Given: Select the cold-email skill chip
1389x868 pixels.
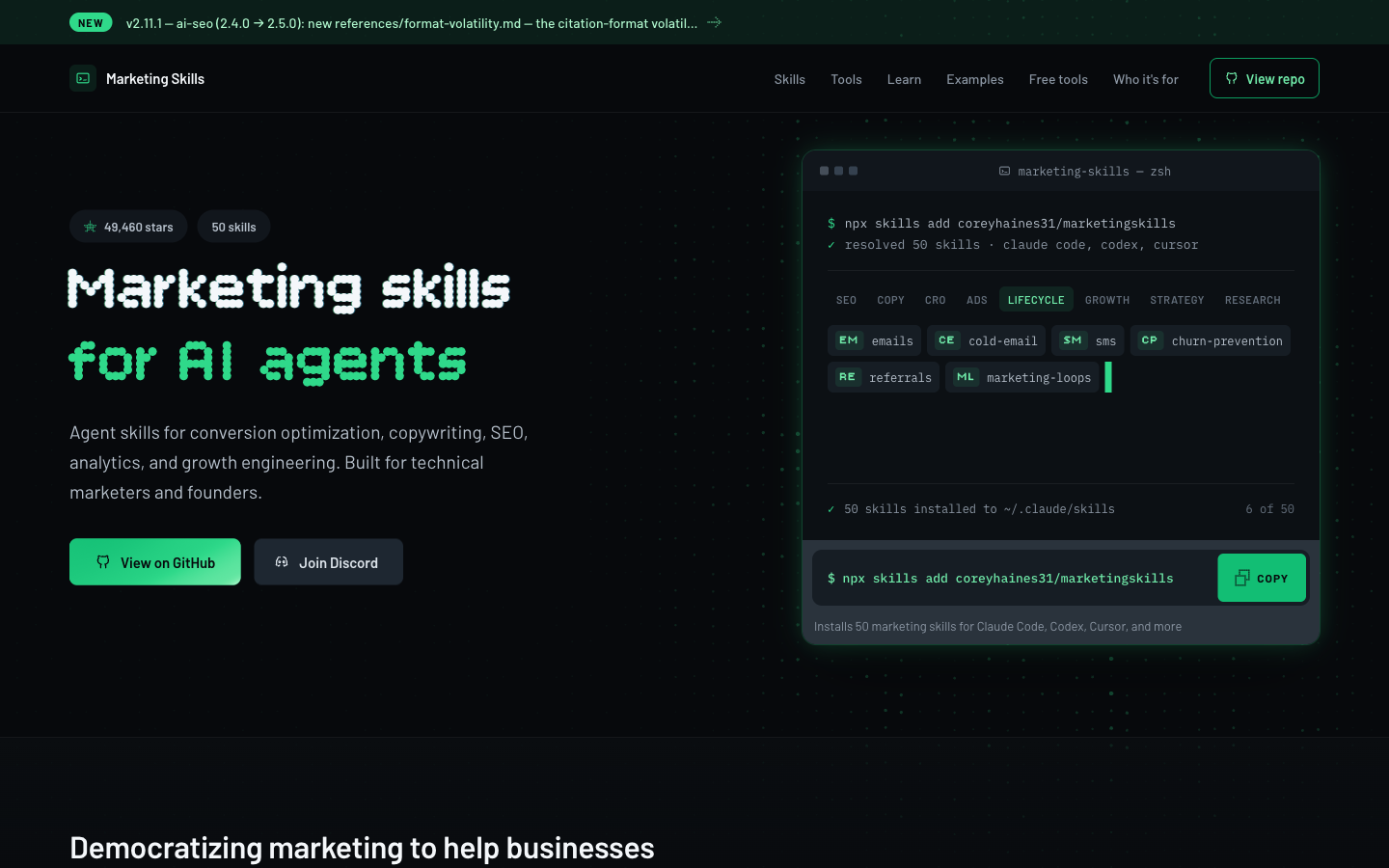Looking at the screenshot, I should click(986, 340).
